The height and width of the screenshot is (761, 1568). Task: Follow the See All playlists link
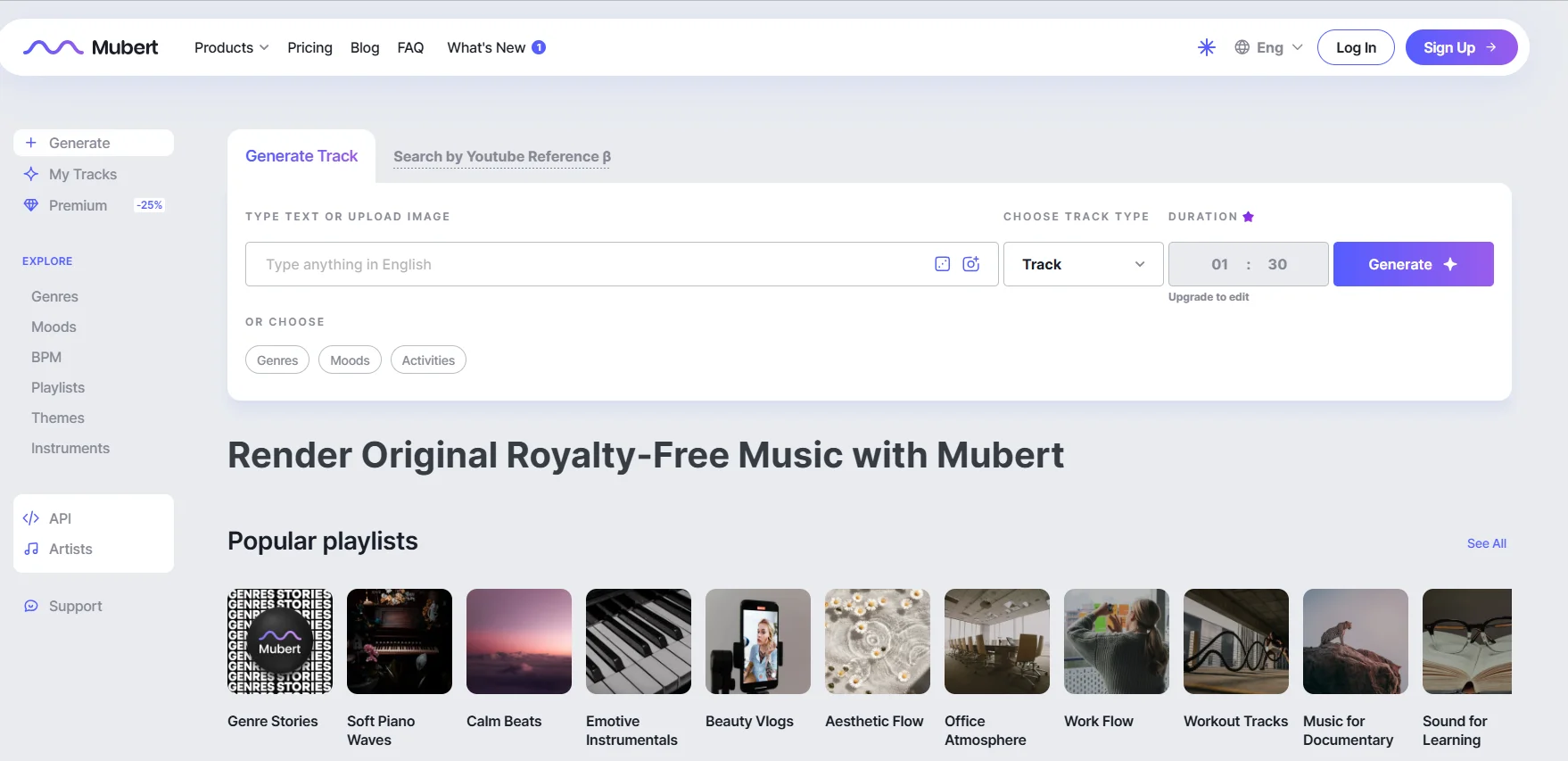[1487, 543]
